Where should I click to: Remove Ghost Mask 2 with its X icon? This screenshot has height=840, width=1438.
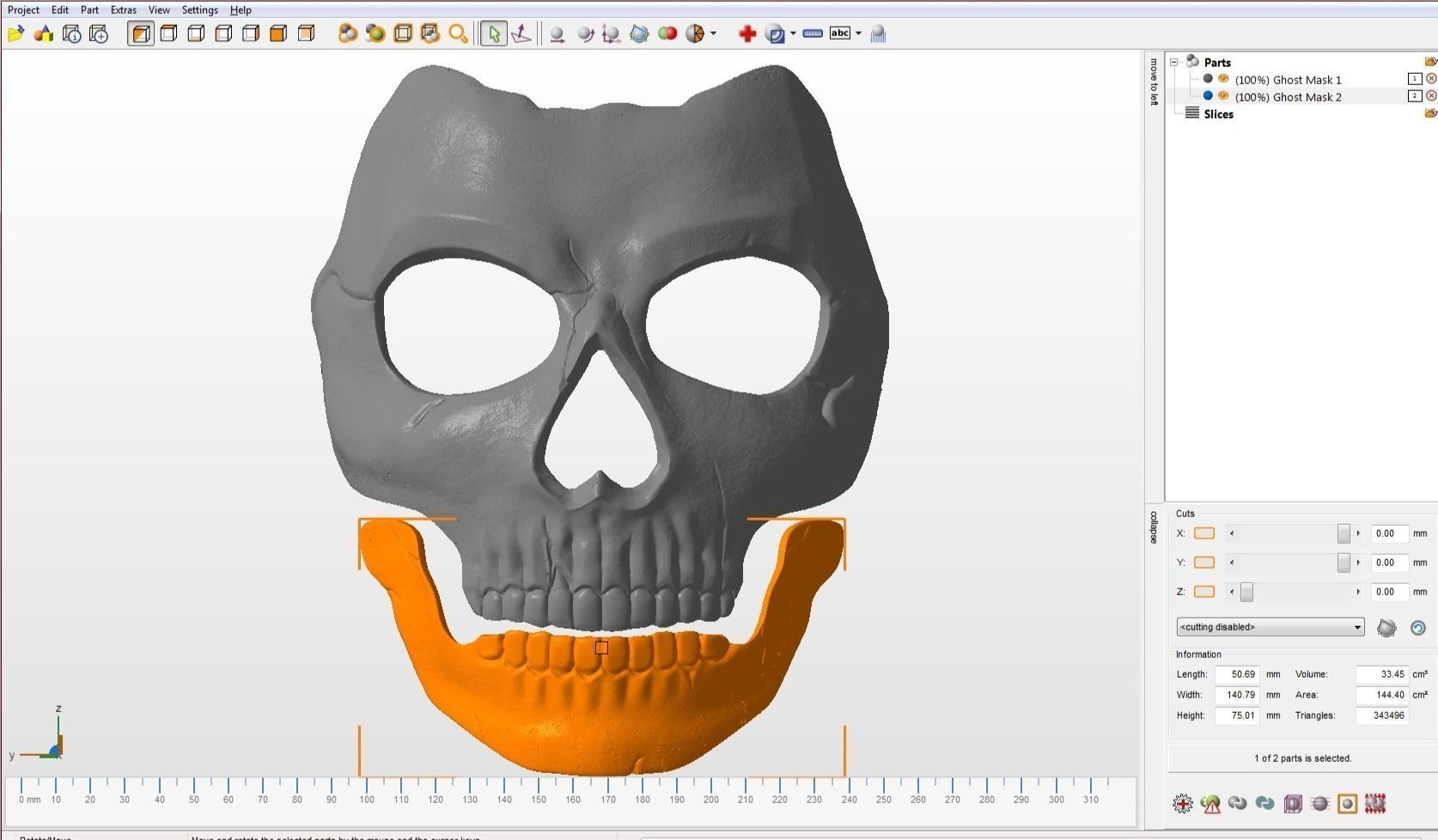coord(1431,96)
